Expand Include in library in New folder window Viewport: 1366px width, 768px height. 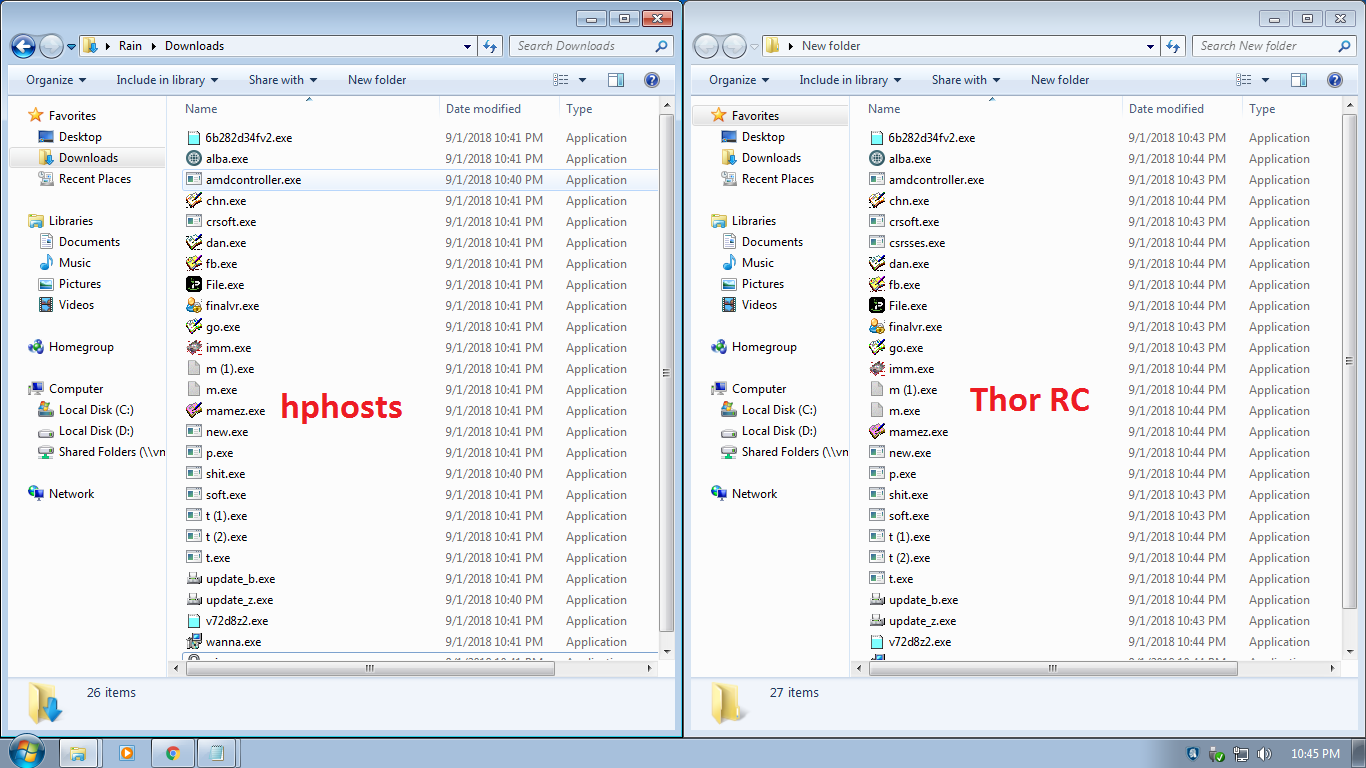click(850, 80)
